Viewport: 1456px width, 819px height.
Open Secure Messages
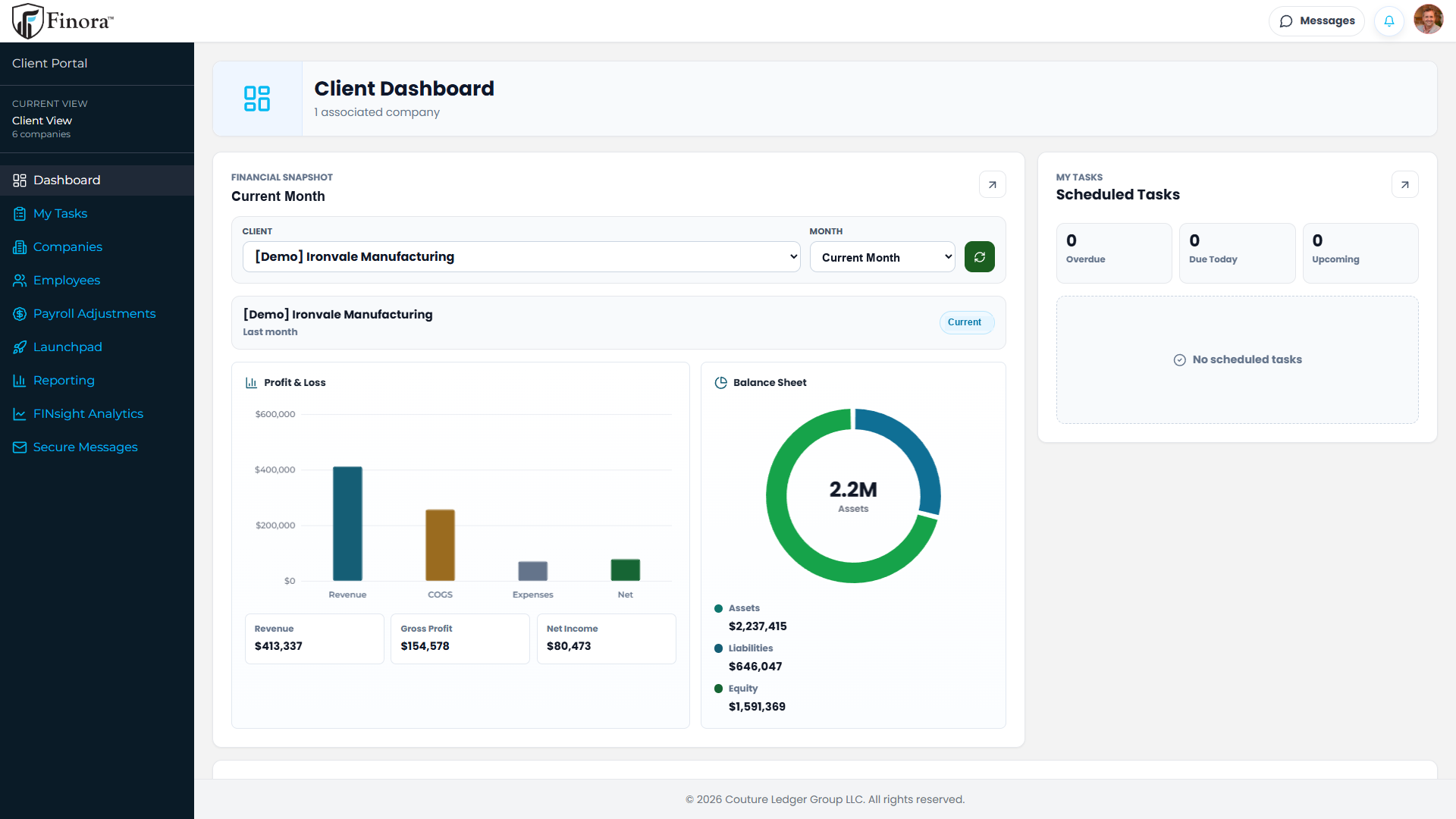[x=97, y=447]
